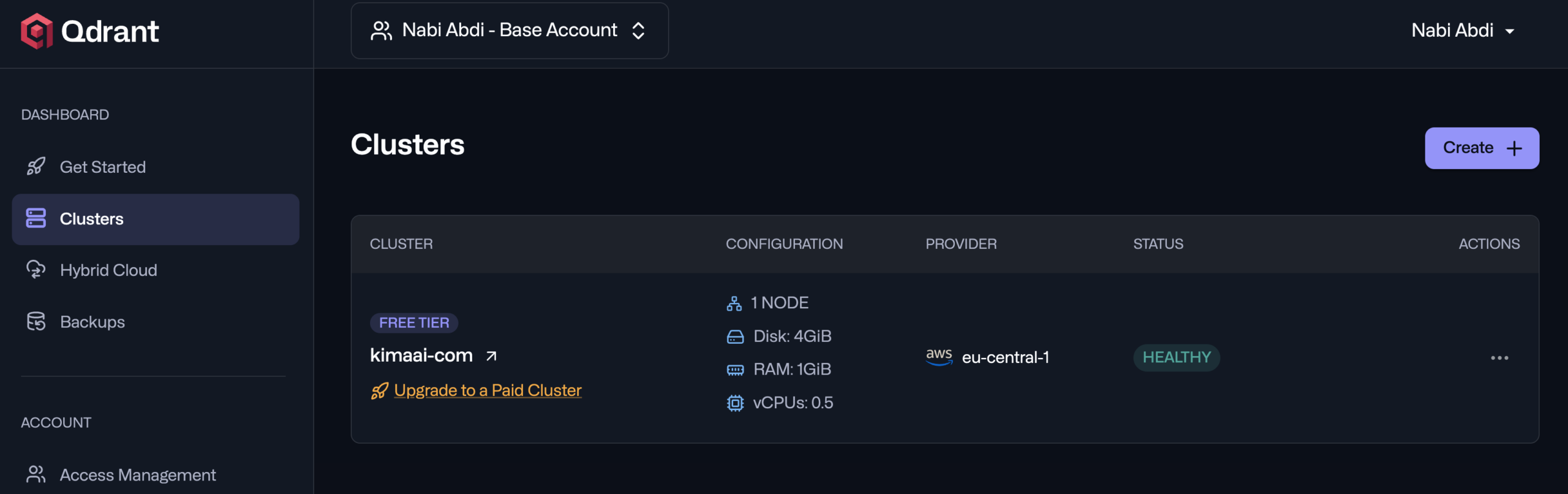Click the disk drive icon by Disk: 4GiB

click(735, 336)
